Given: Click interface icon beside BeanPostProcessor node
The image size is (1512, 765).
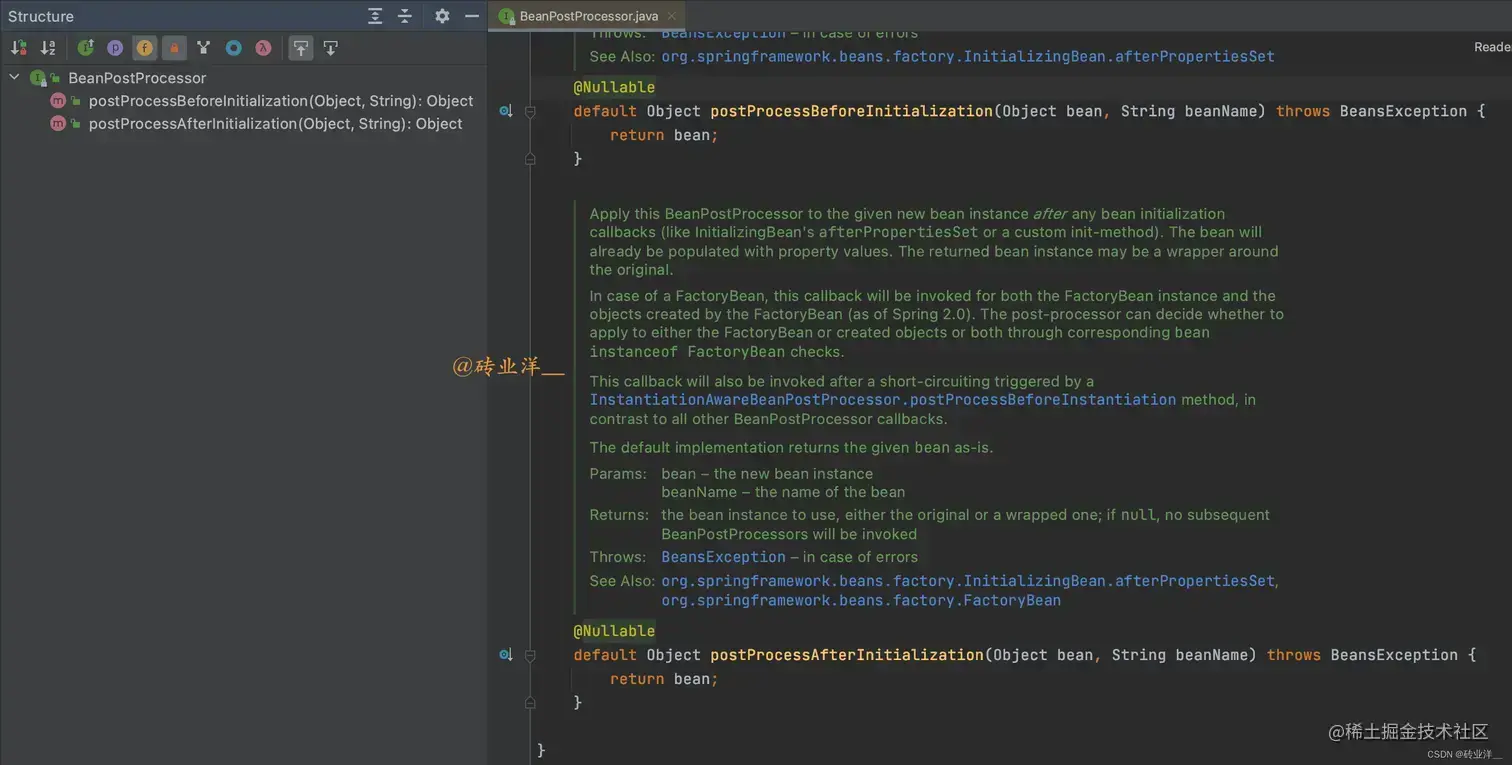Looking at the screenshot, I should (38, 78).
